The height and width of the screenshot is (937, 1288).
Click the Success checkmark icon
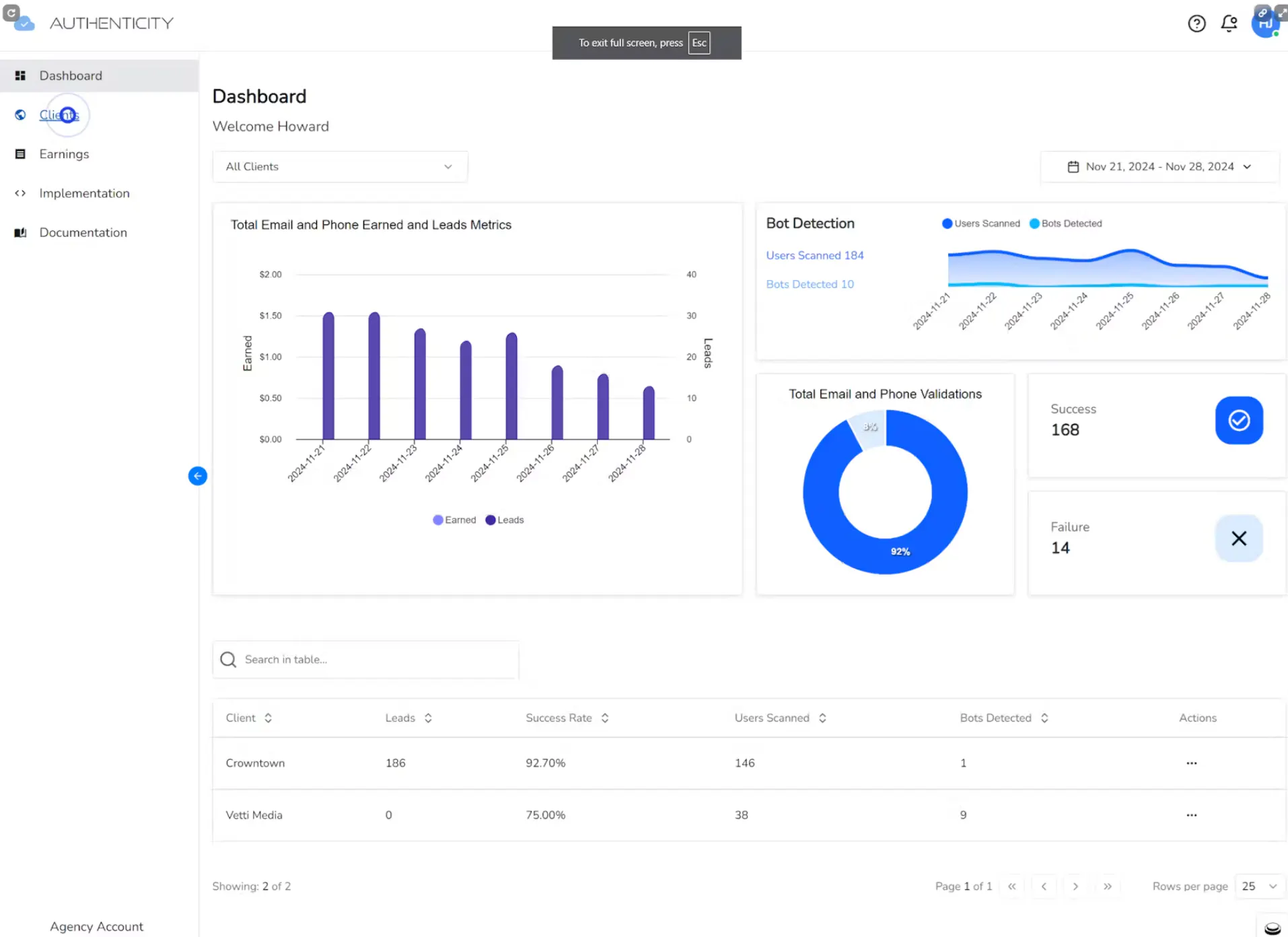[1239, 420]
